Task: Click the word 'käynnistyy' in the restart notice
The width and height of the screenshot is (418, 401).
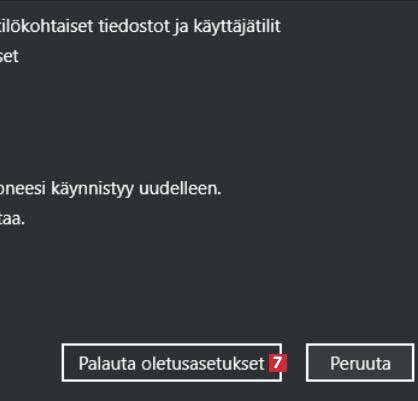Action: (x=92, y=189)
